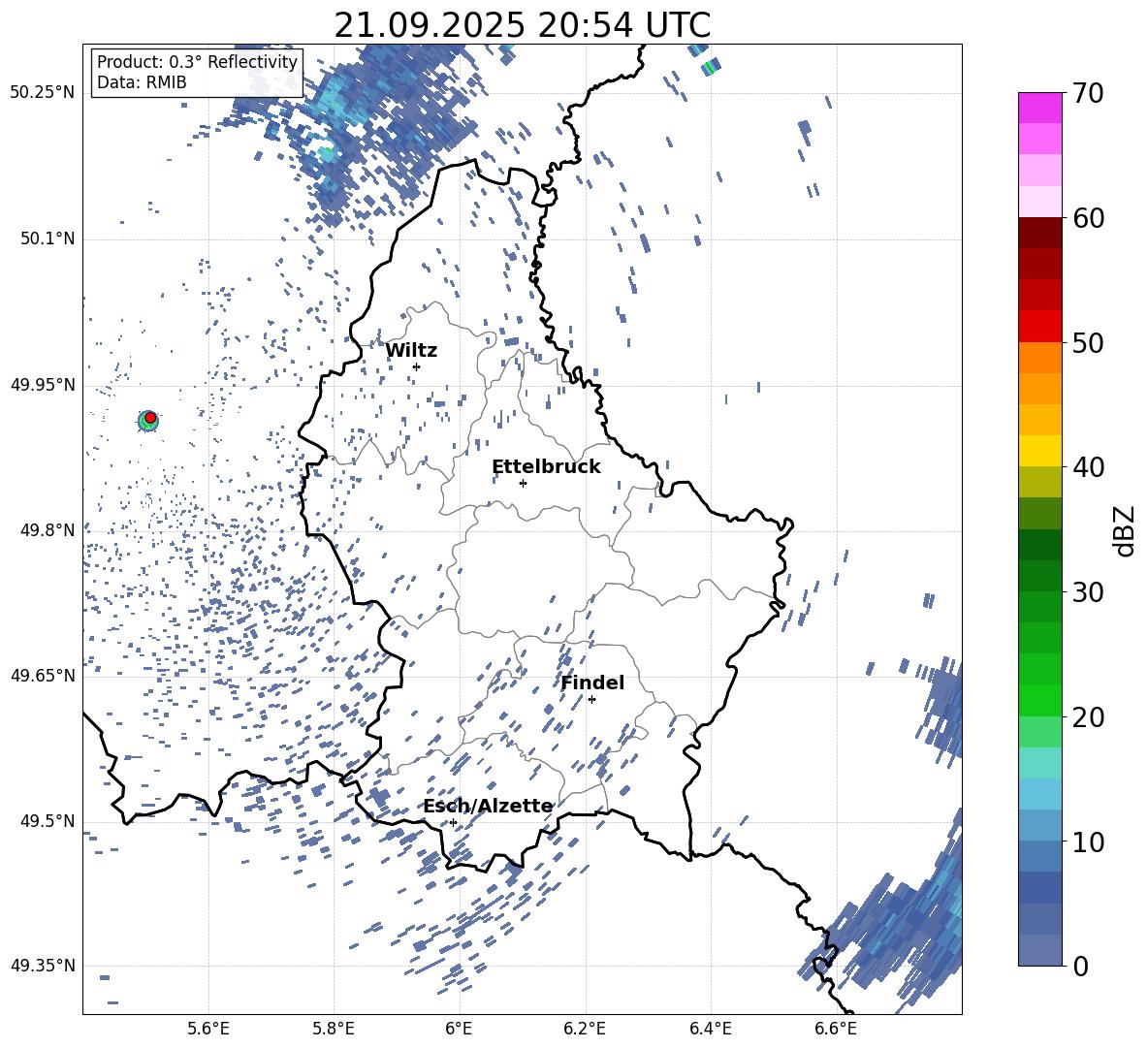The image size is (1148, 1048).
Task: Click the Data: RMIB label
Action: 142,82
